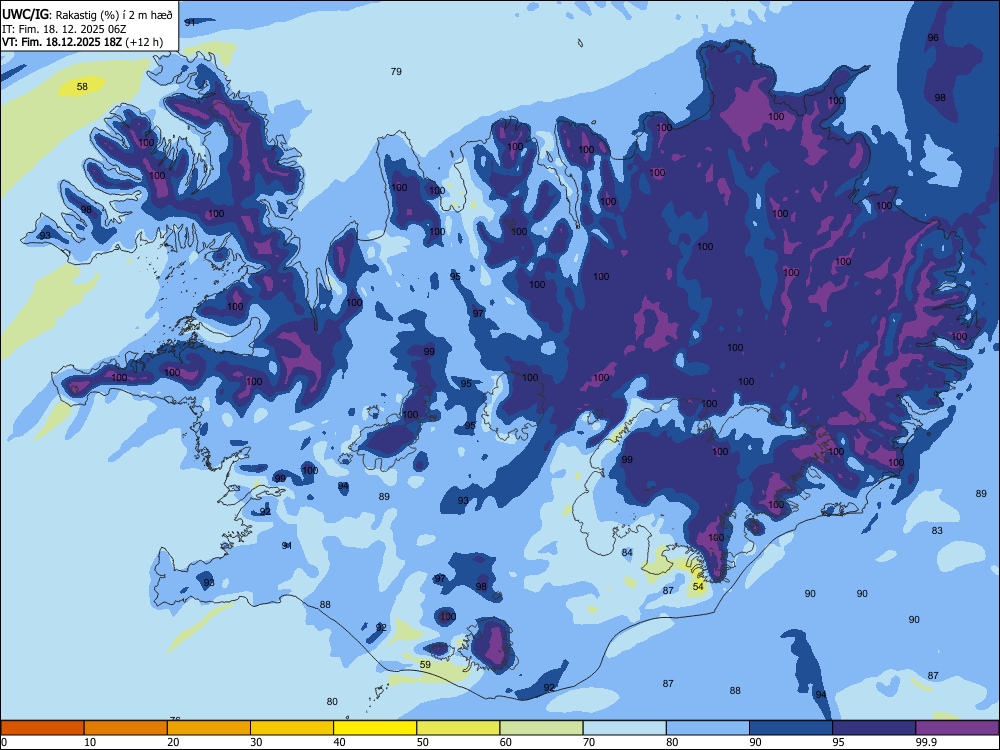The image size is (1000, 750).
Task: Click the '84' humidity value
Action: click(x=627, y=552)
